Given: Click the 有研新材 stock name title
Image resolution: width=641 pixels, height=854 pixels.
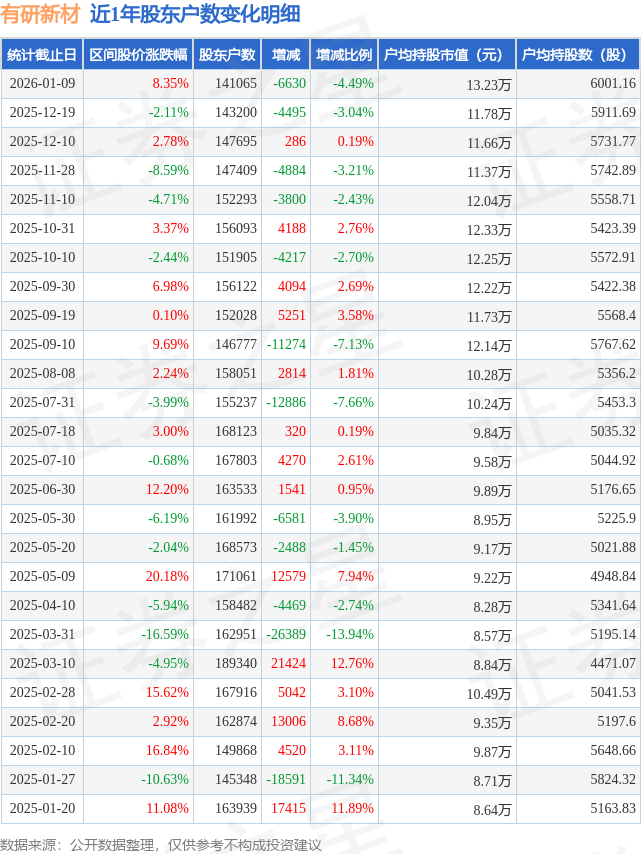Looking at the screenshot, I should [40, 15].
